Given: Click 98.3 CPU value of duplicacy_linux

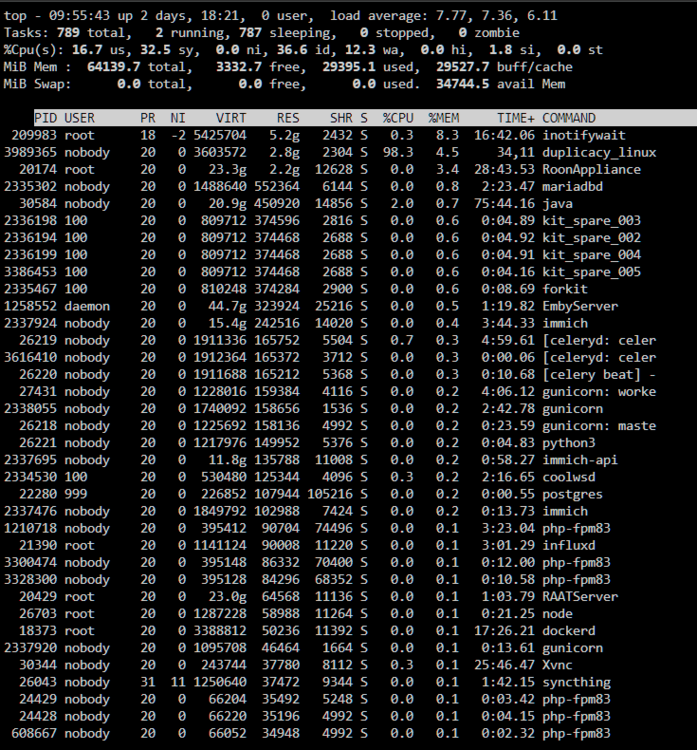Looking at the screenshot, I should tap(398, 153).
